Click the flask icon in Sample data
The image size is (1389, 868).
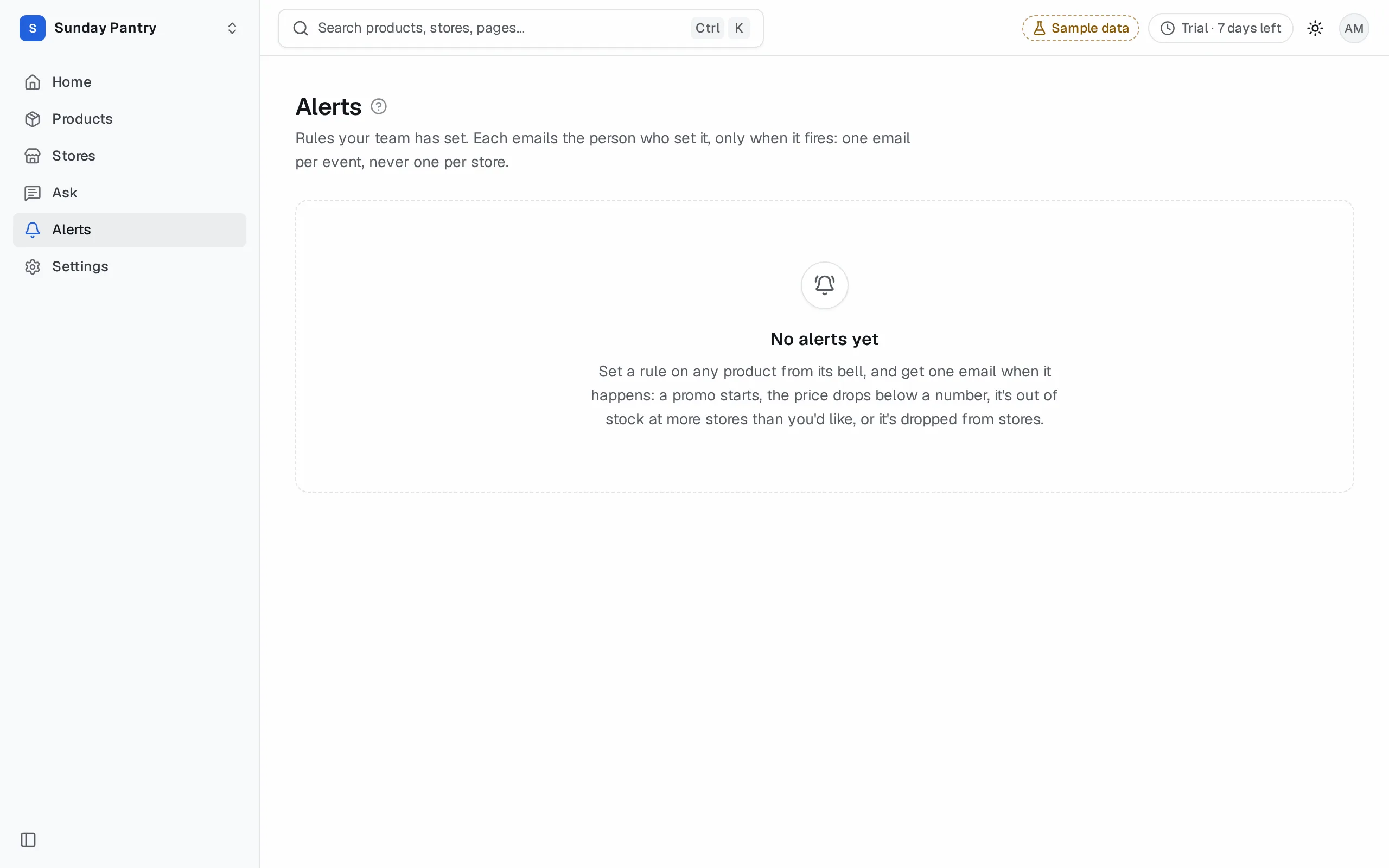click(x=1039, y=28)
